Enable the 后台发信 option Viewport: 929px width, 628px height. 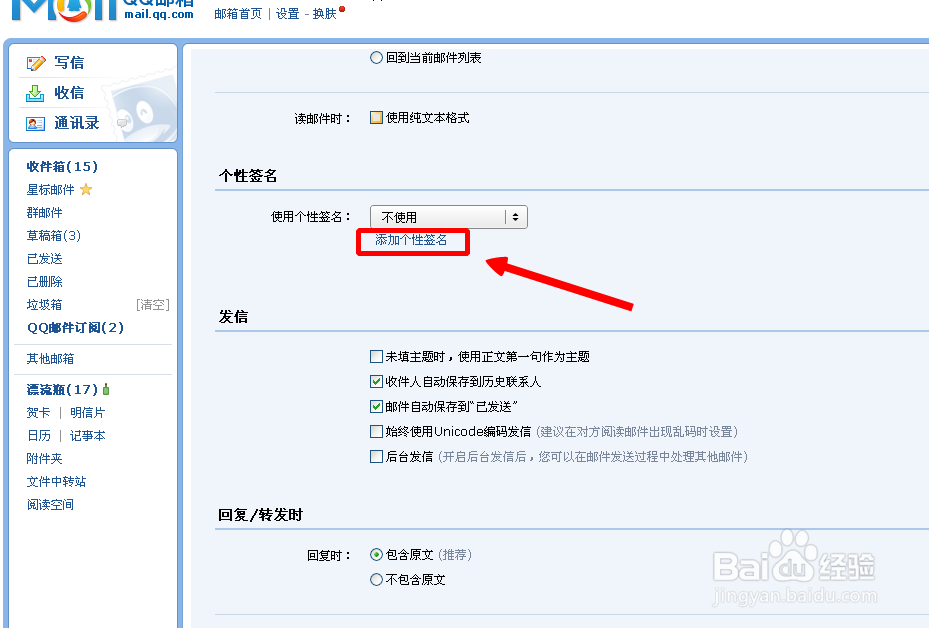pyautogui.click(x=376, y=456)
